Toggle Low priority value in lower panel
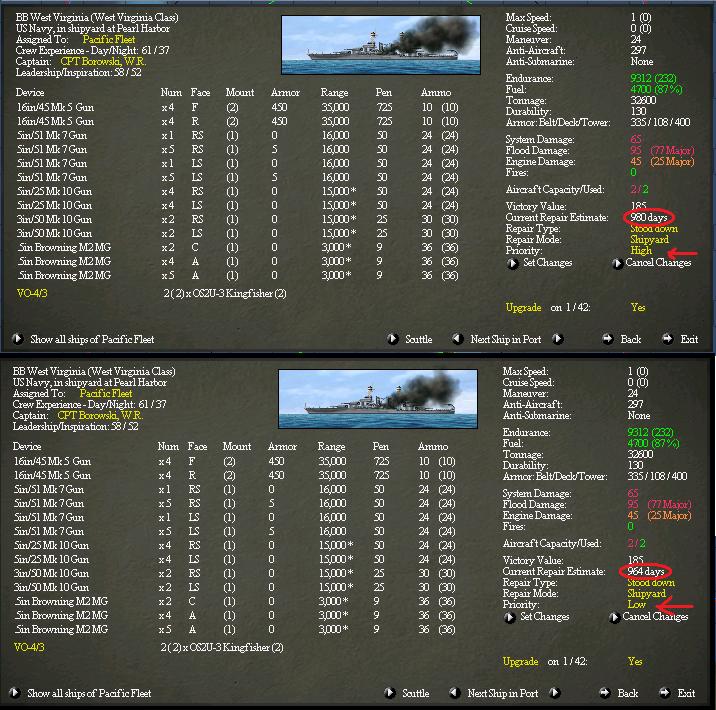The width and height of the screenshot is (716, 710). pos(637,605)
